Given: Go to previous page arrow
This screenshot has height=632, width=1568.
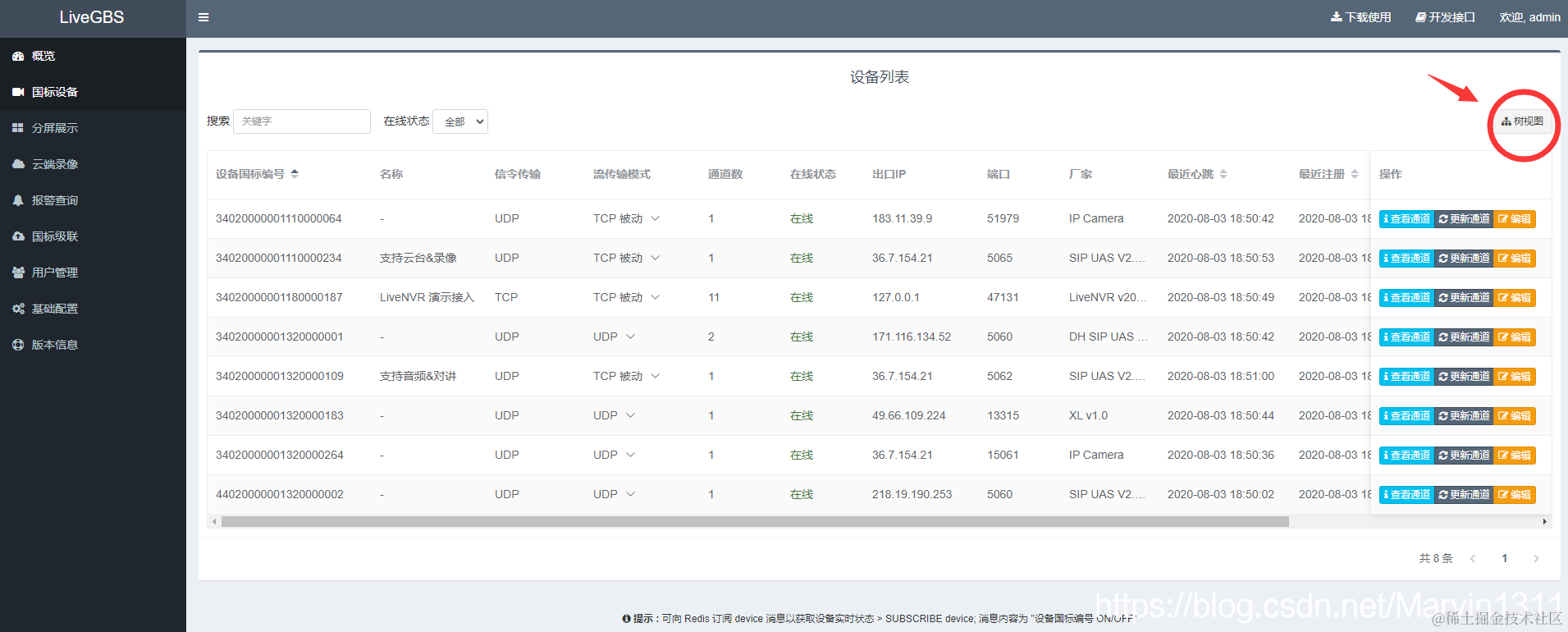Looking at the screenshot, I should coord(1473,559).
